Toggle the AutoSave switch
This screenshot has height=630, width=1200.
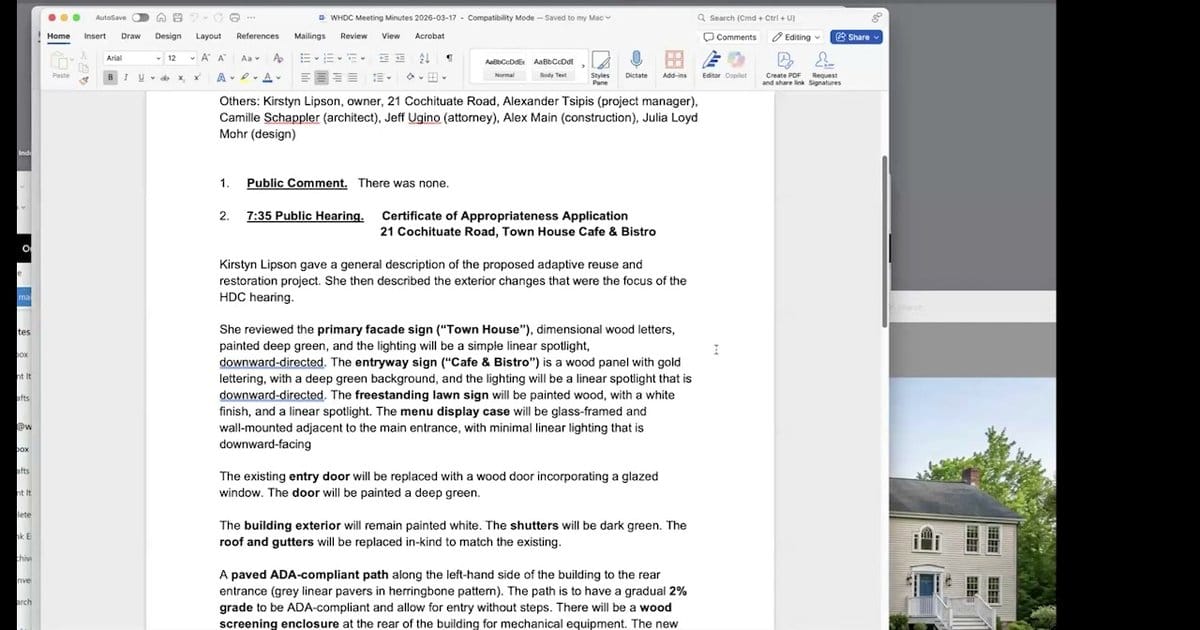pyautogui.click(x=140, y=18)
